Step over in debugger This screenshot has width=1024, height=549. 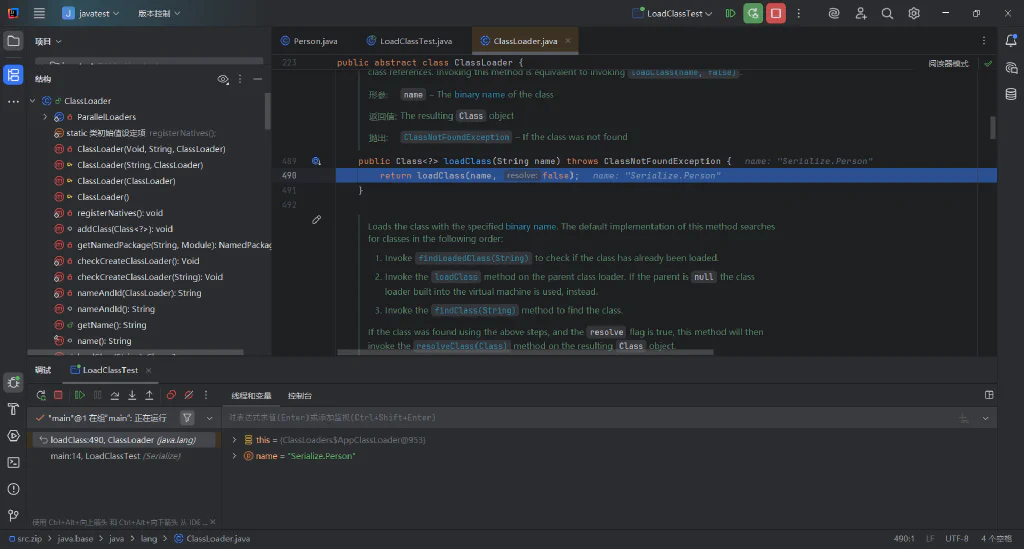tap(115, 395)
